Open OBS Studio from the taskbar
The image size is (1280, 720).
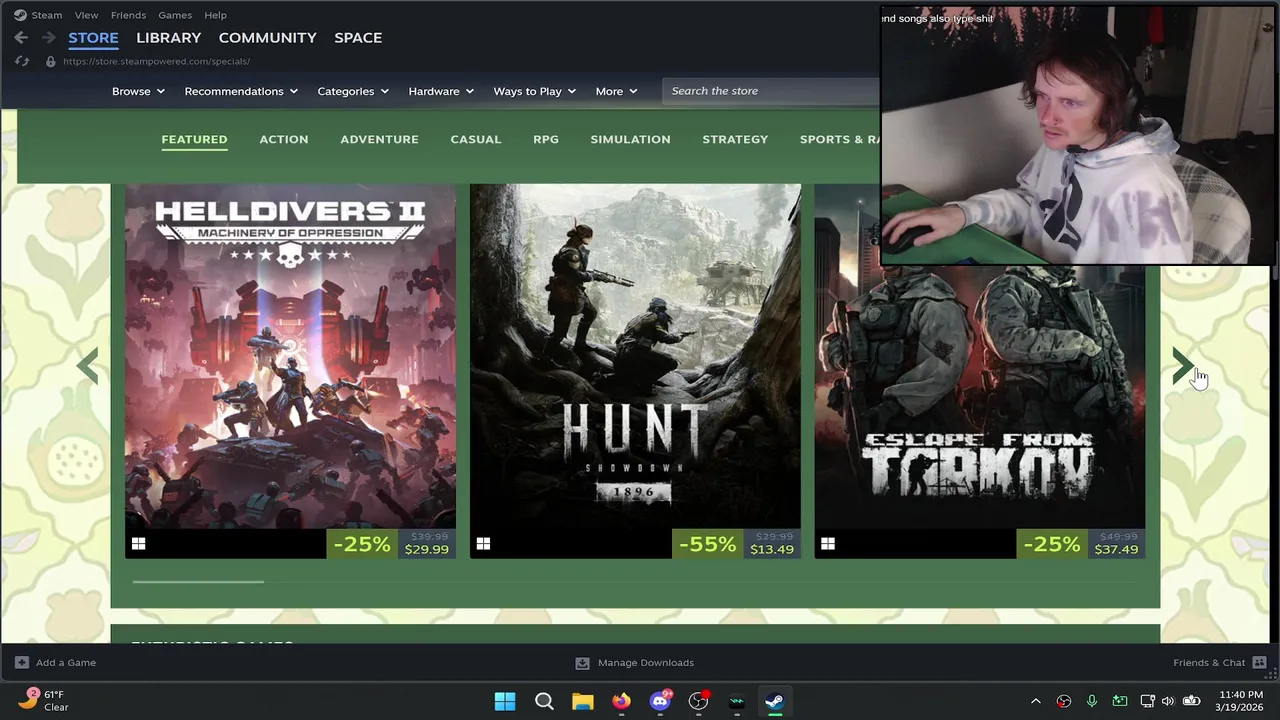point(698,701)
